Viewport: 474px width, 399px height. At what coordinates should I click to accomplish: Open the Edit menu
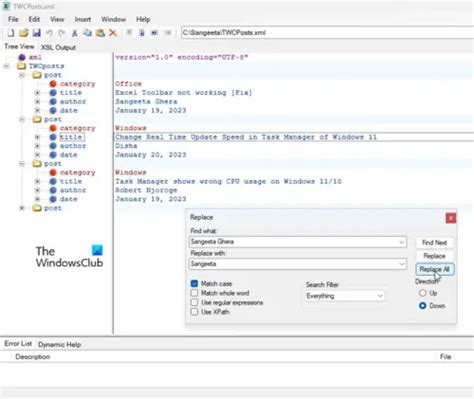click(34, 19)
